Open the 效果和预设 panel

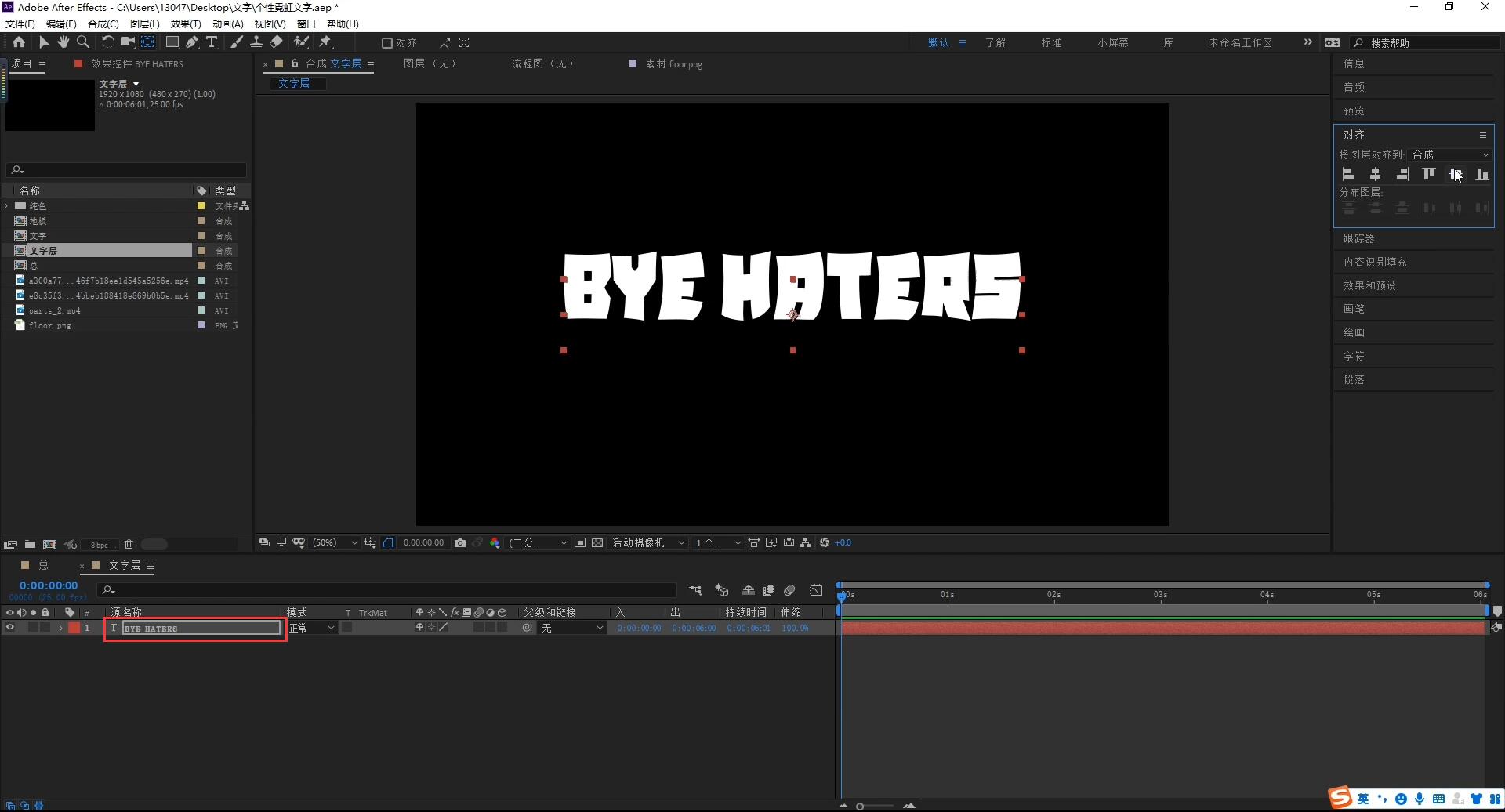(x=1369, y=285)
